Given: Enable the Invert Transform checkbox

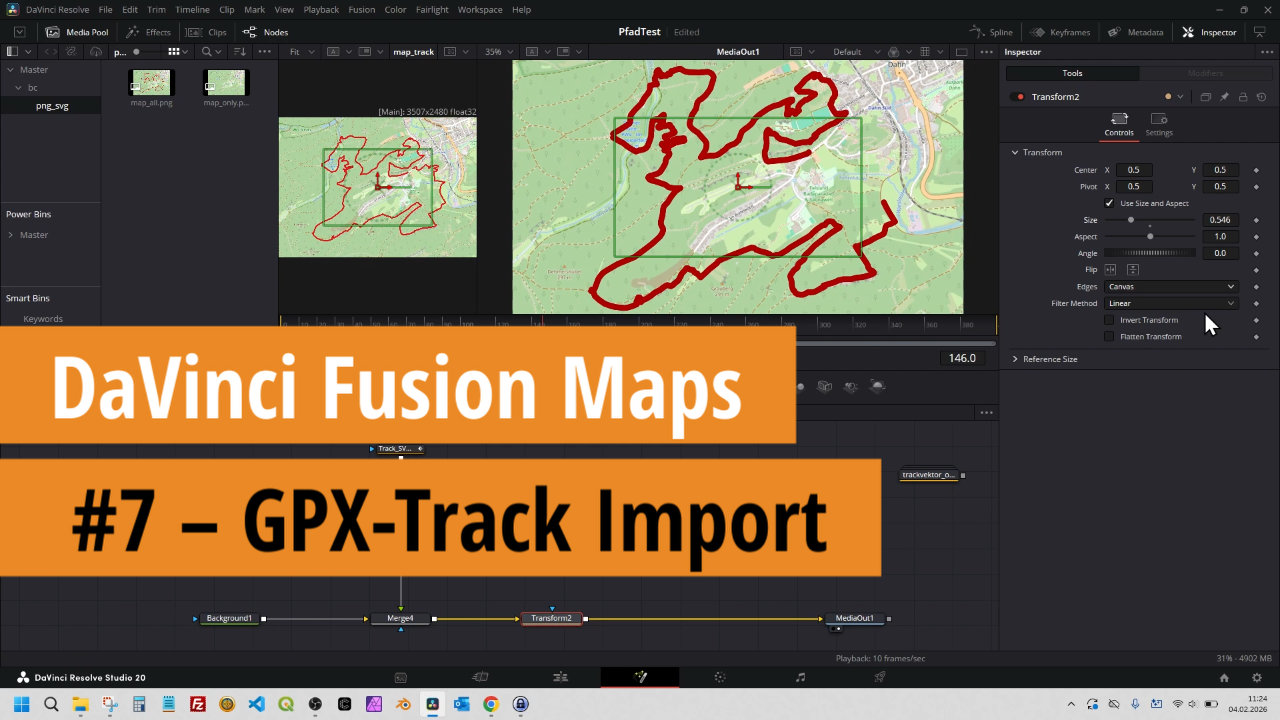Looking at the screenshot, I should click(1109, 320).
